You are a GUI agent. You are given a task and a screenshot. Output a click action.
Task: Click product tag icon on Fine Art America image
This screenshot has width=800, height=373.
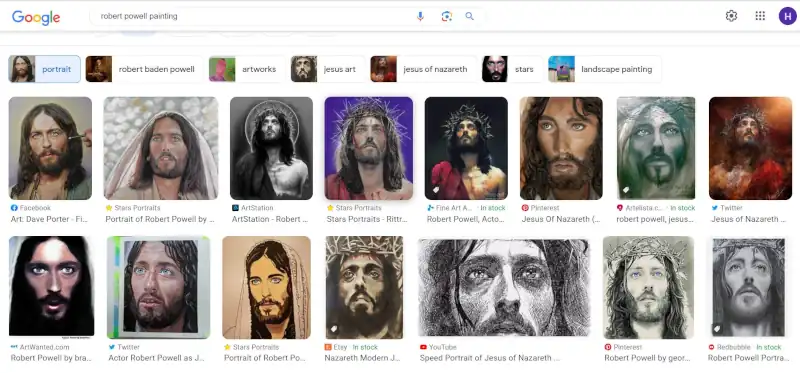(436, 190)
